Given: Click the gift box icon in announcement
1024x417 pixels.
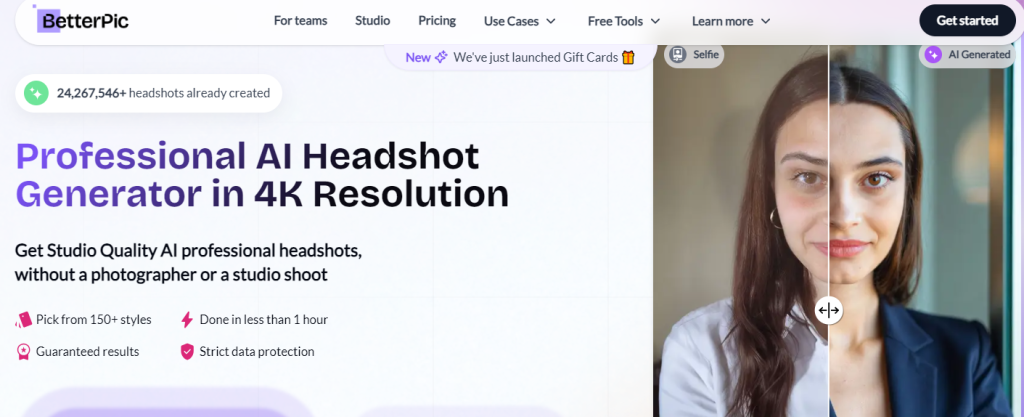Looking at the screenshot, I should [628, 57].
